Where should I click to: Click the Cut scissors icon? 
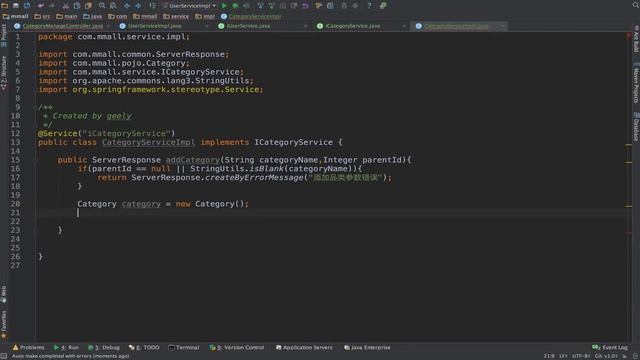[x=66, y=6]
